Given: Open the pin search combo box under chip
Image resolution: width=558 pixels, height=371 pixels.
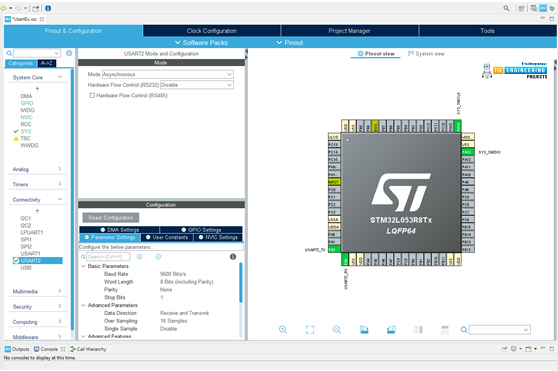Looking at the screenshot, I should coord(500,330).
